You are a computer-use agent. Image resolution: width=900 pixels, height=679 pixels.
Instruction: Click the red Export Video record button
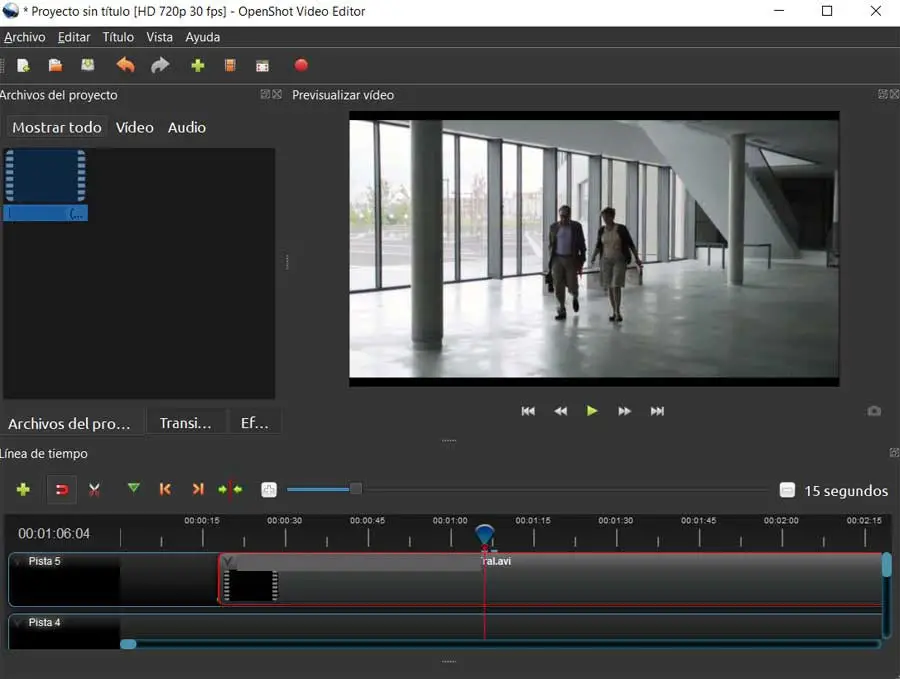301,66
